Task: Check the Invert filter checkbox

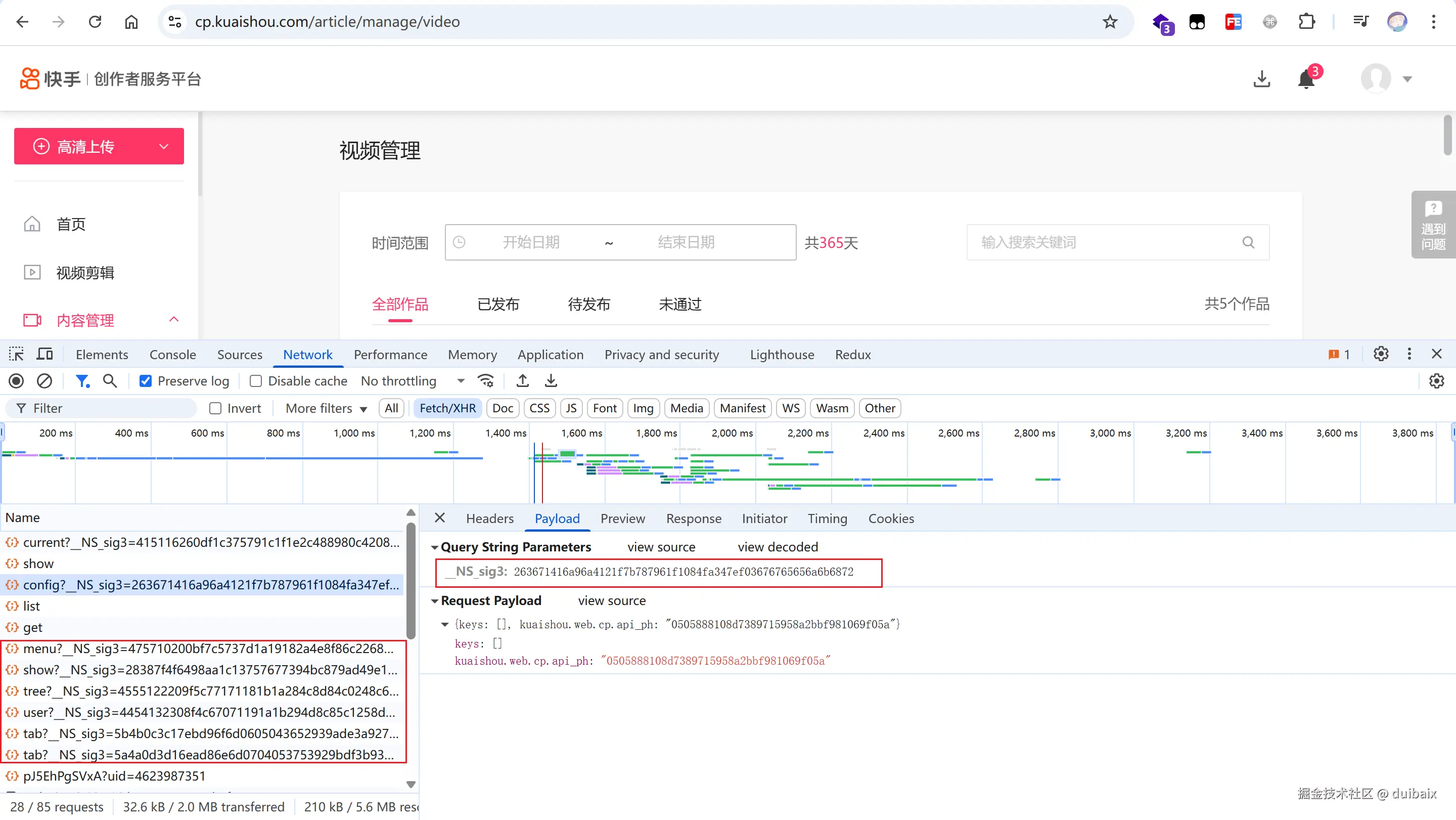Action: pos(215,408)
